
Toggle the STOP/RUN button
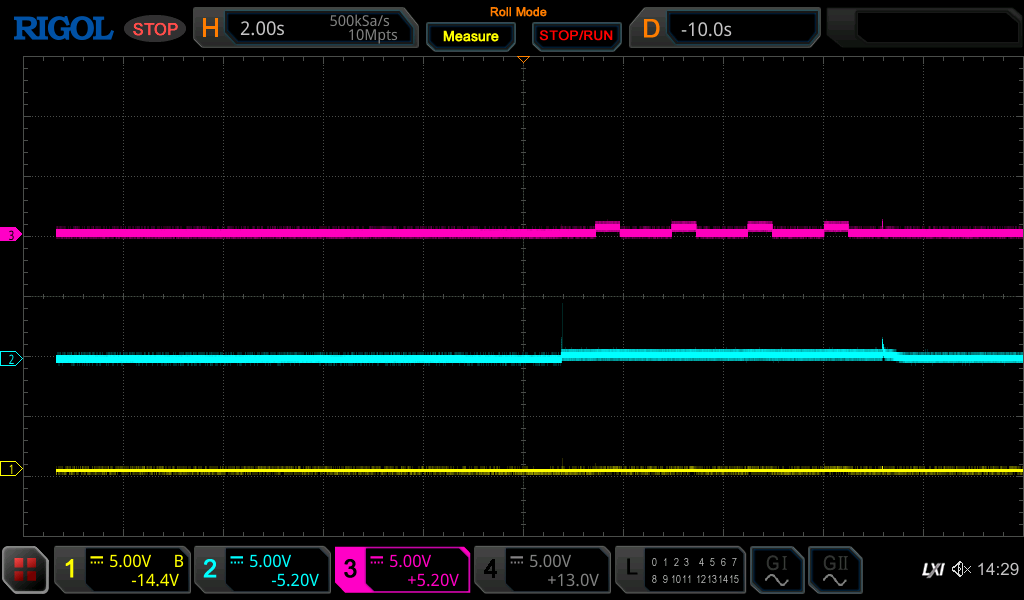click(x=576, y=36)
